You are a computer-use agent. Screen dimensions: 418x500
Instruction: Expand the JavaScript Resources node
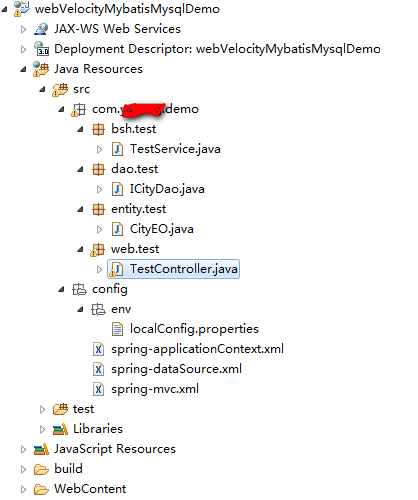tap(23, 449)
